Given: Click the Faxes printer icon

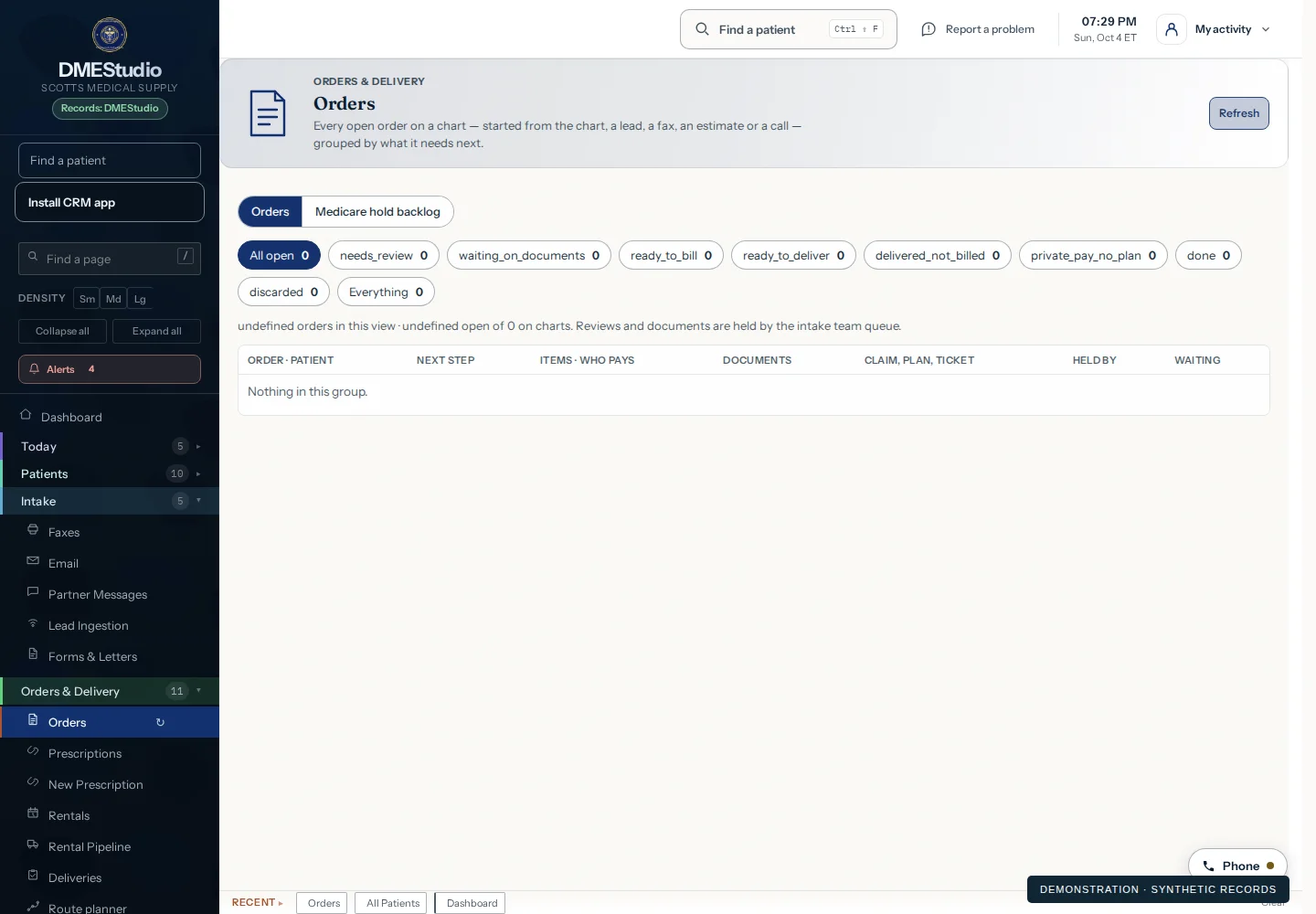Looking at the screenshot, I should (x=33, y=530).
